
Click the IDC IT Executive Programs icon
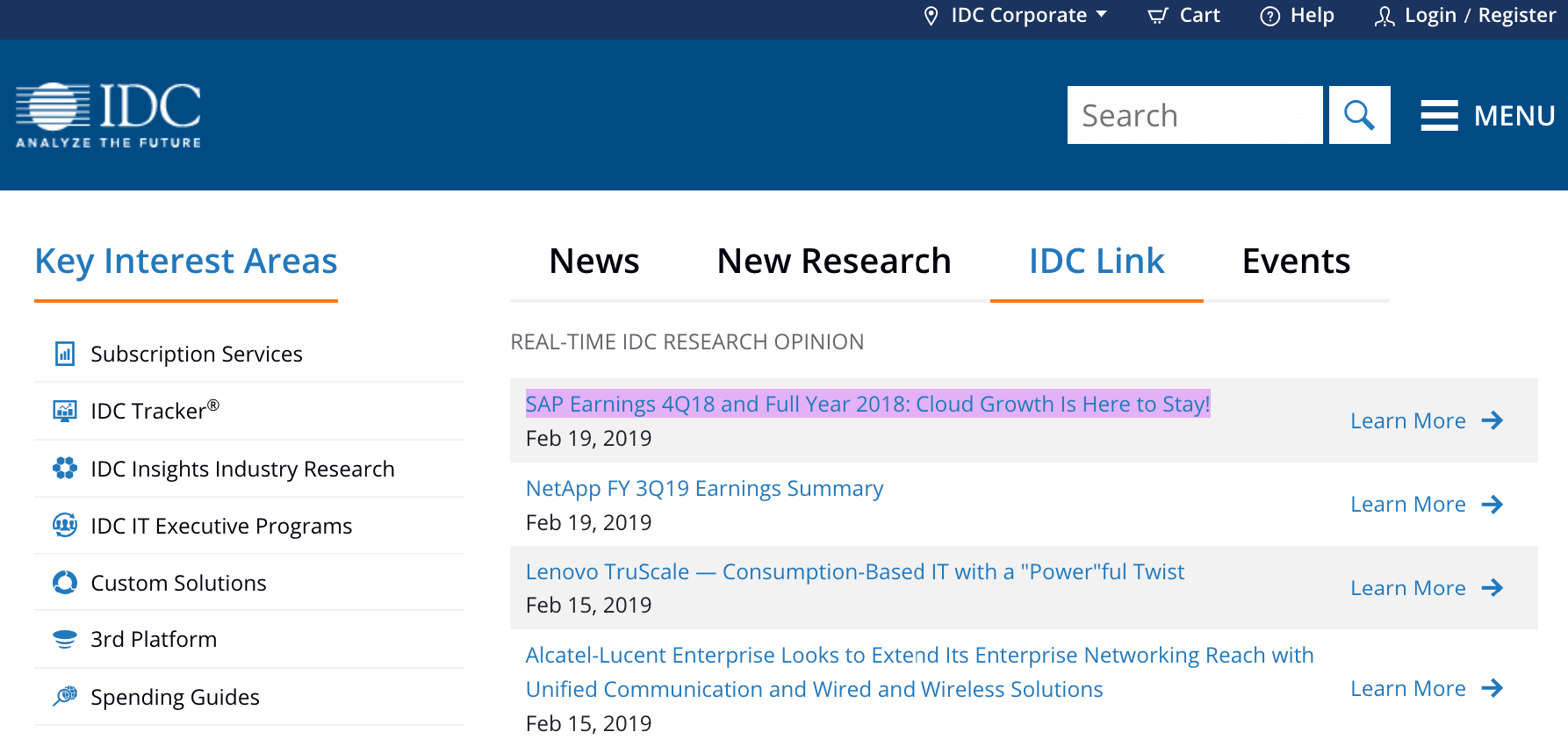coord(65,526)
